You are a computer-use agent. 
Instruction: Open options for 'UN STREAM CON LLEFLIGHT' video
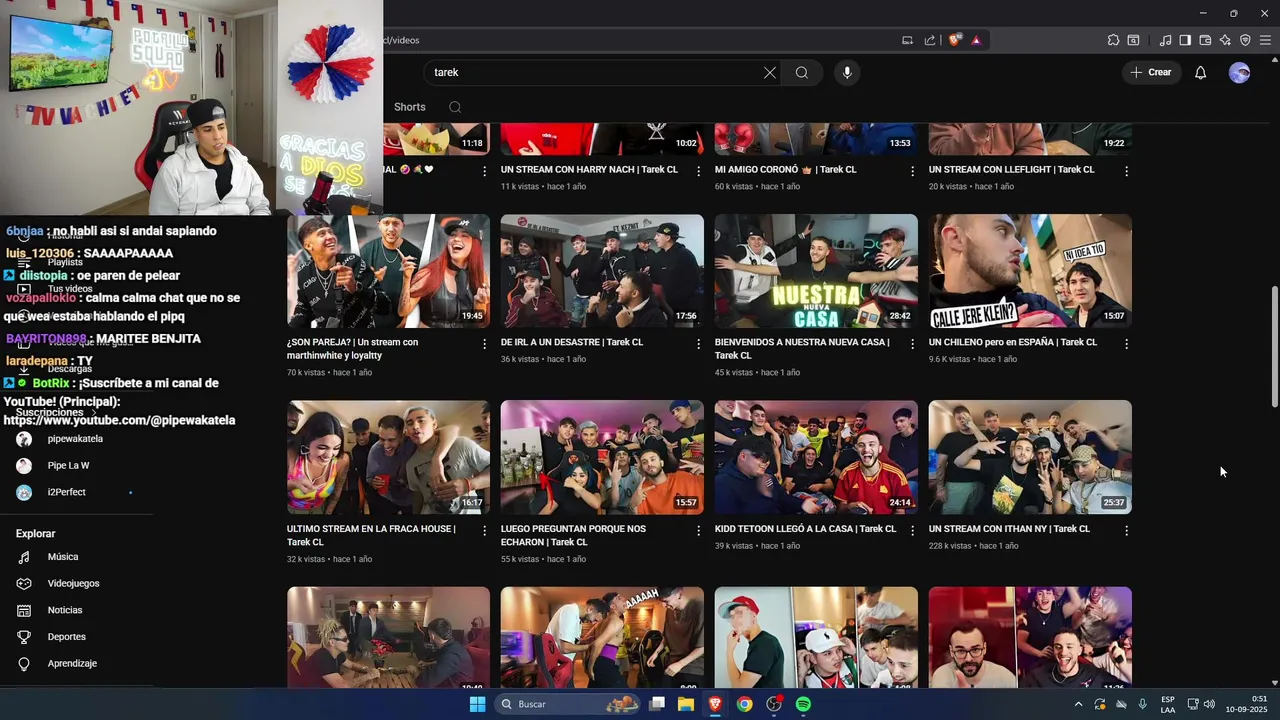coord(1126,171)
